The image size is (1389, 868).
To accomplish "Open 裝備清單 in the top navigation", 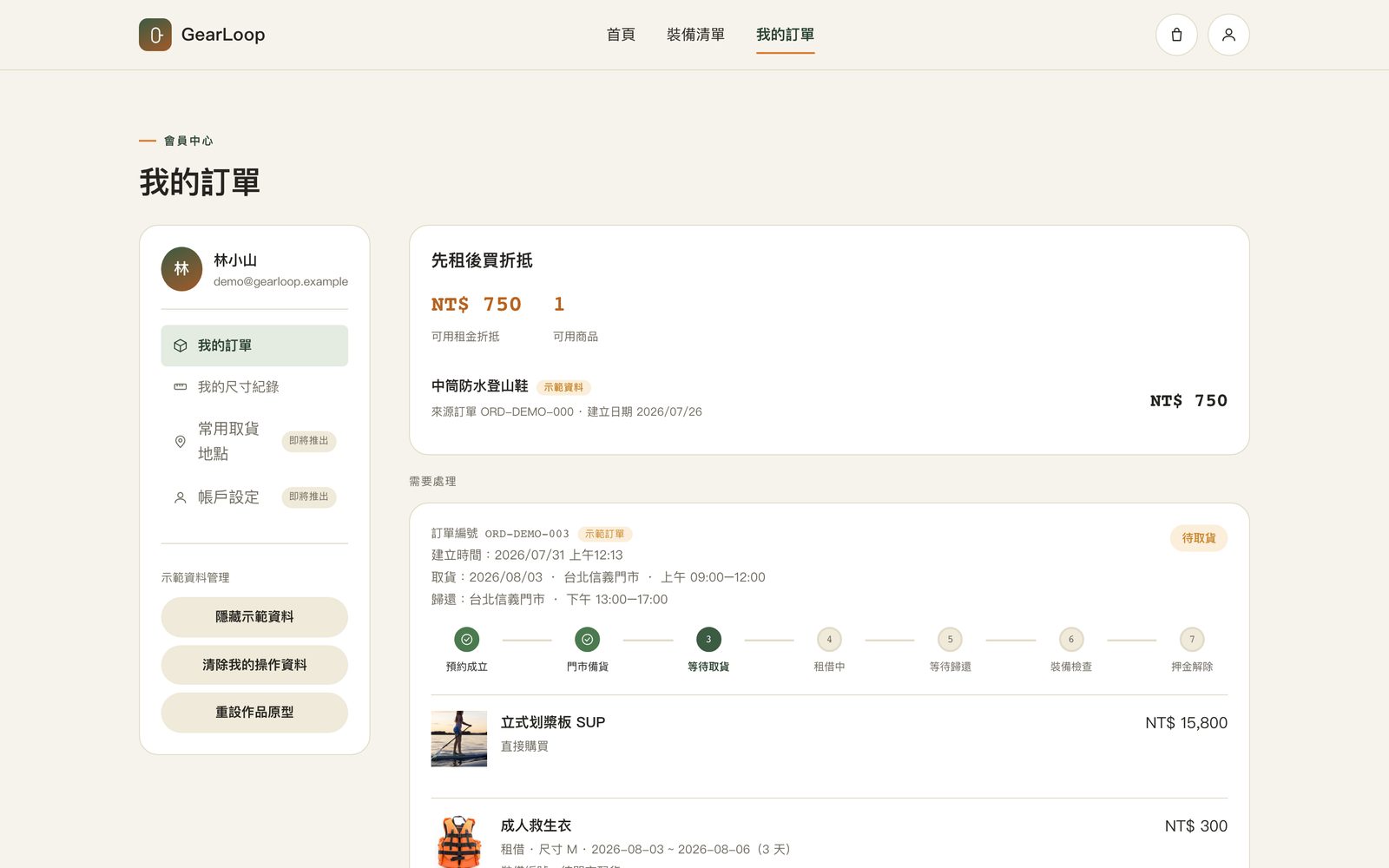I will pyautogui.click(x=695, y=35).
